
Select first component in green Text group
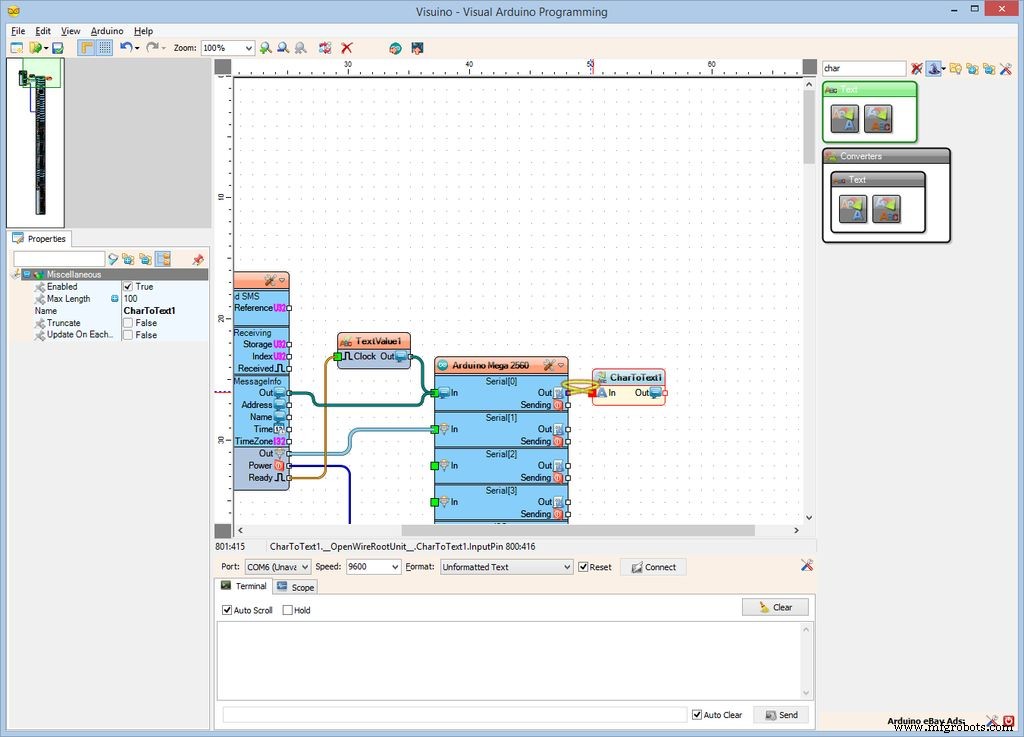(845, 119)
